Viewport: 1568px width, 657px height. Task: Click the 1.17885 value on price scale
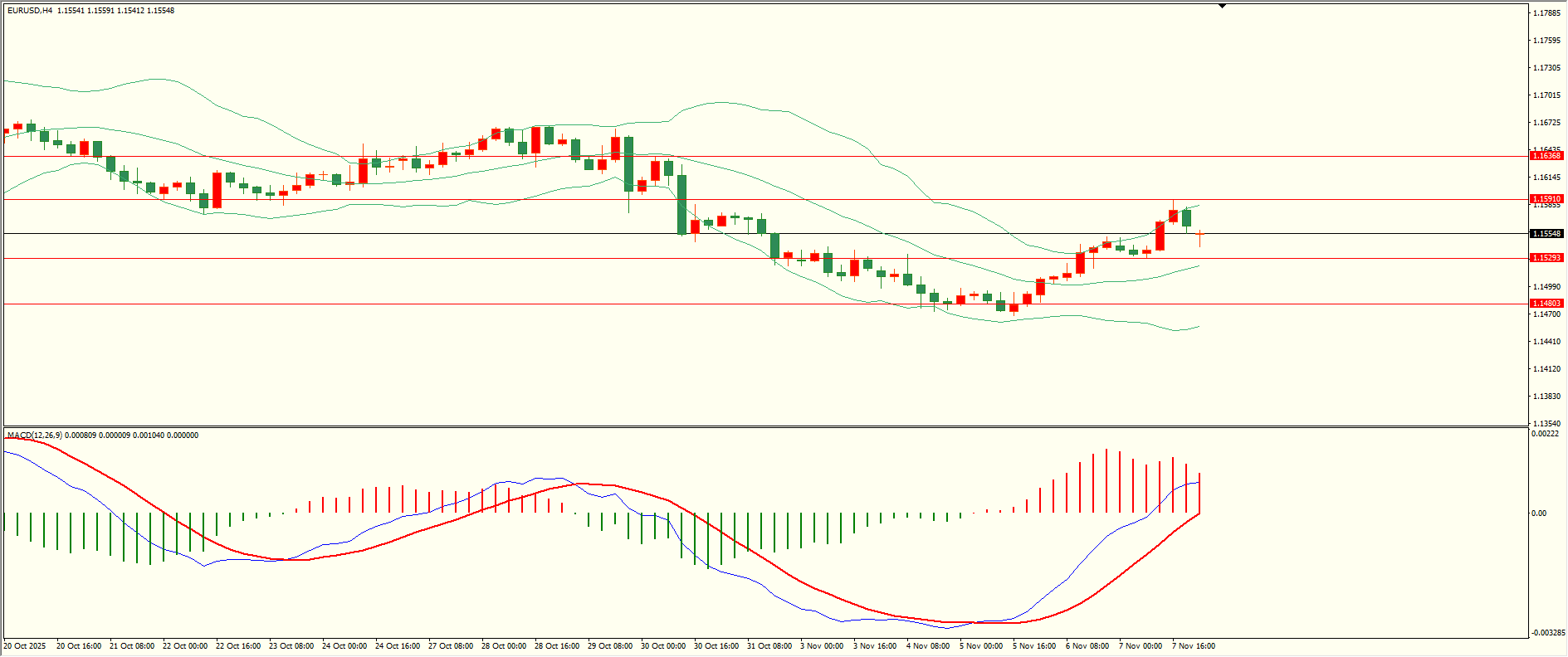pyautogui.click(x=1546, y=13)
